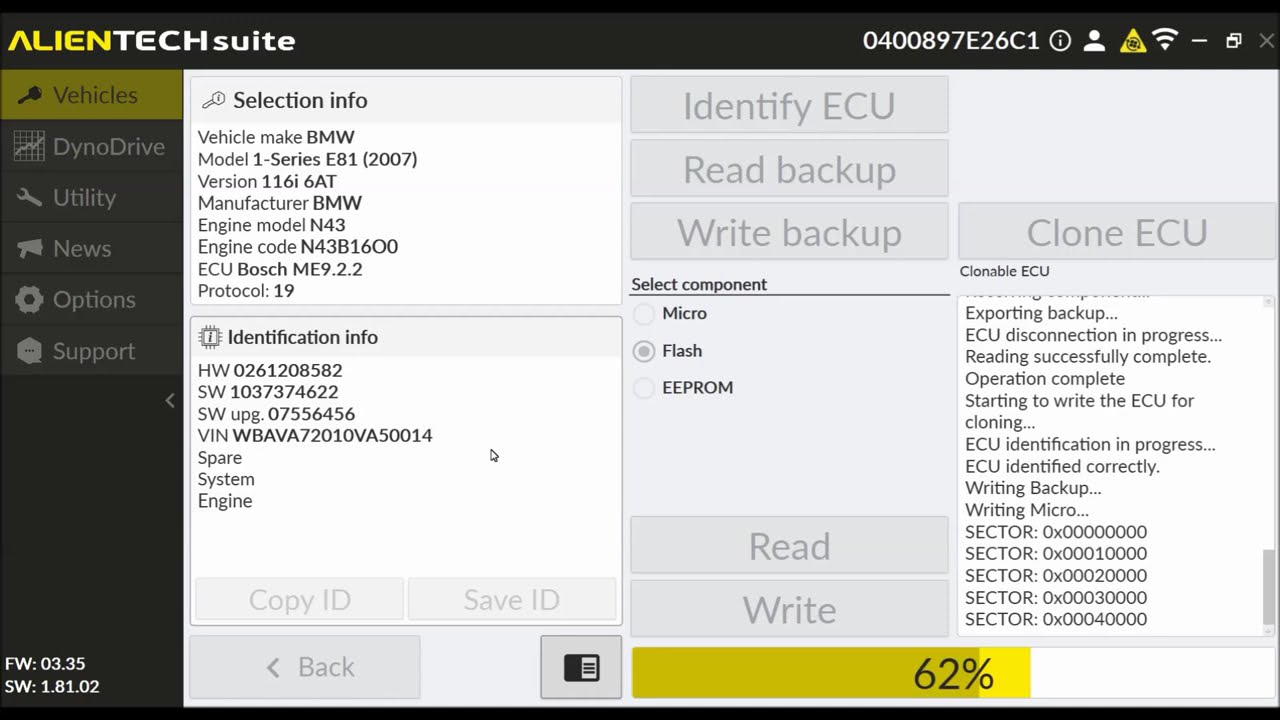Click the 62% progress bar
The width and height of the screenshot is (1280, 720).
(953, 673)
